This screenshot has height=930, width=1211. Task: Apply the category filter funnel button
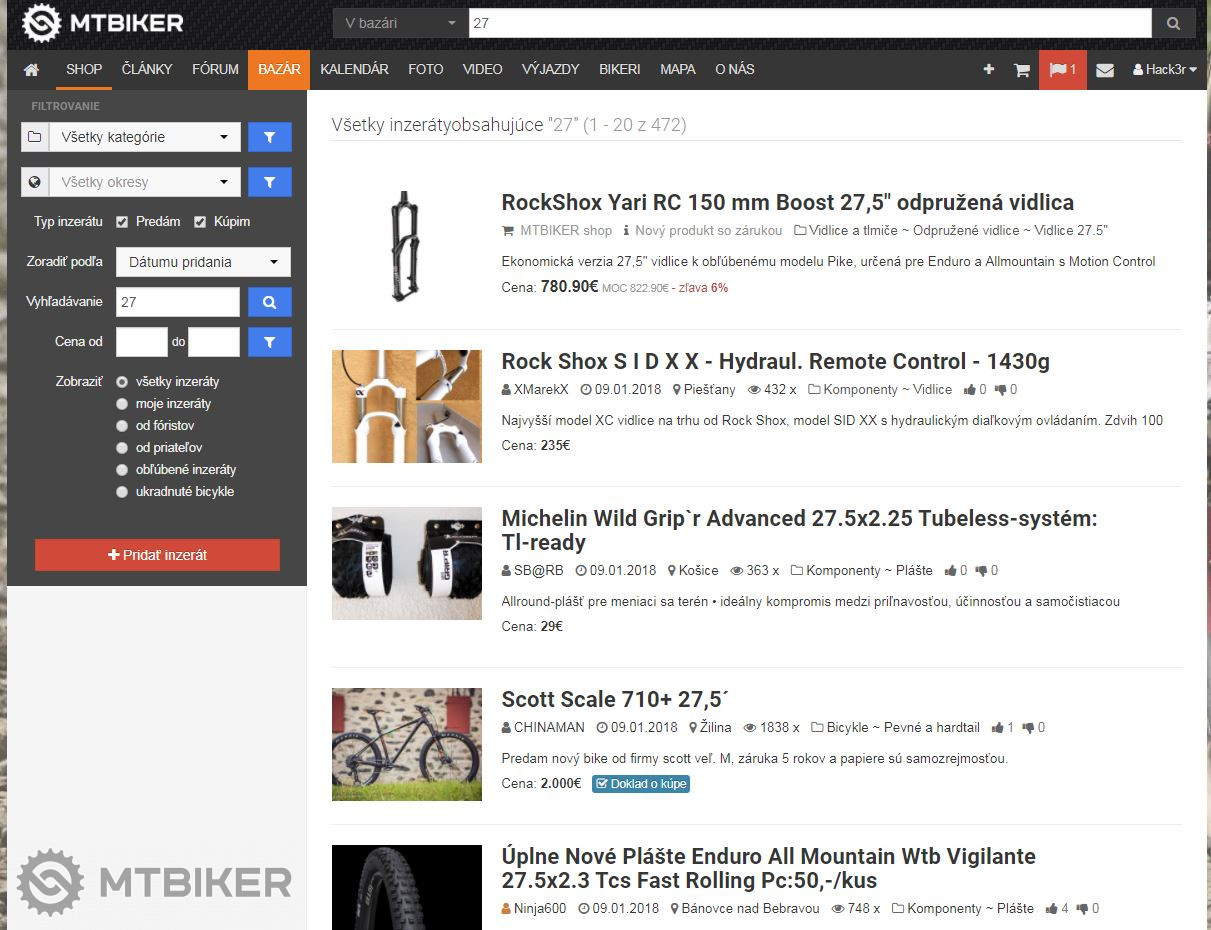point(269,137)
